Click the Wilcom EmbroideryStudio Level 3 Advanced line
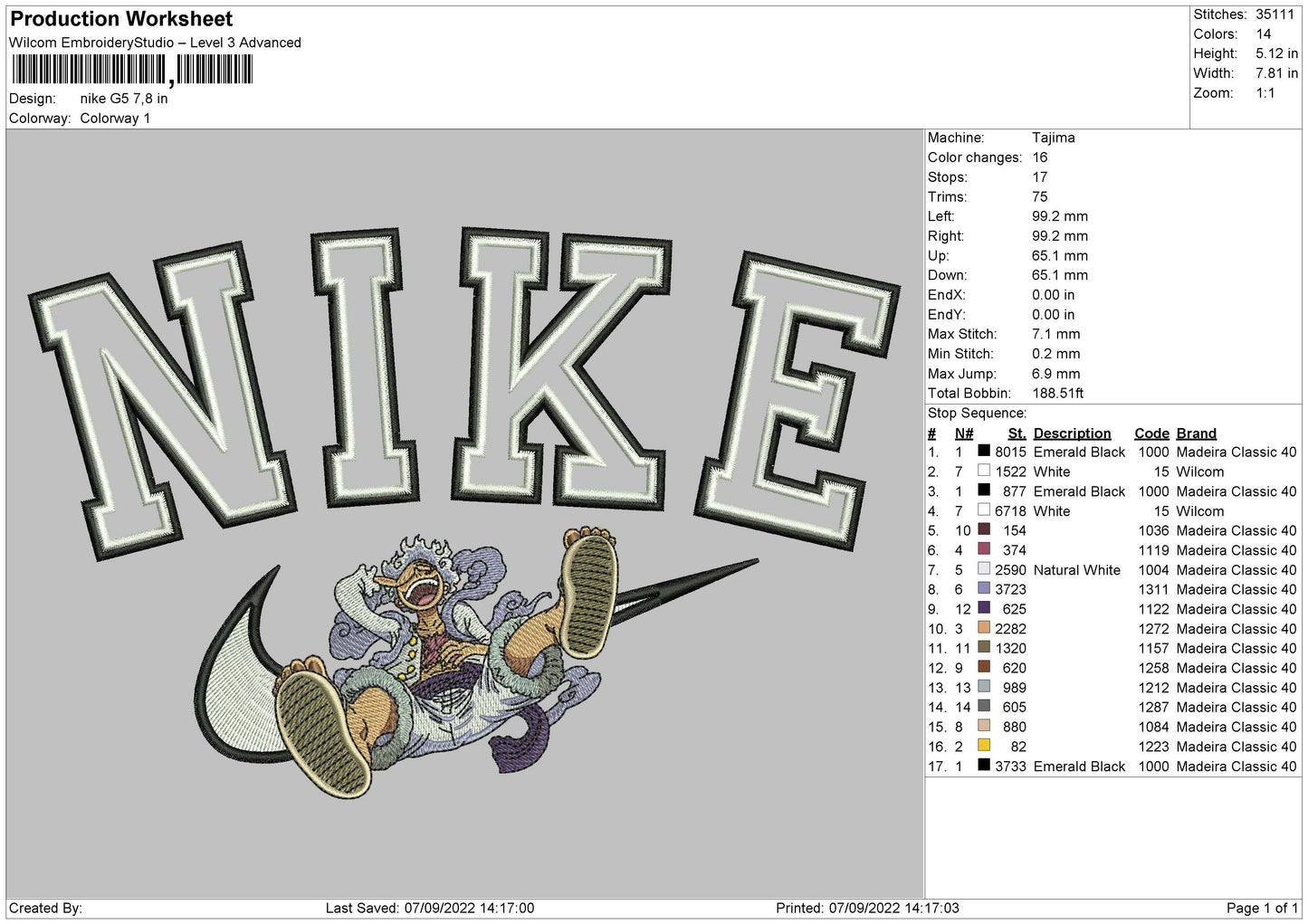Screen dimensions: 1308x924 (x=155, y=43)
